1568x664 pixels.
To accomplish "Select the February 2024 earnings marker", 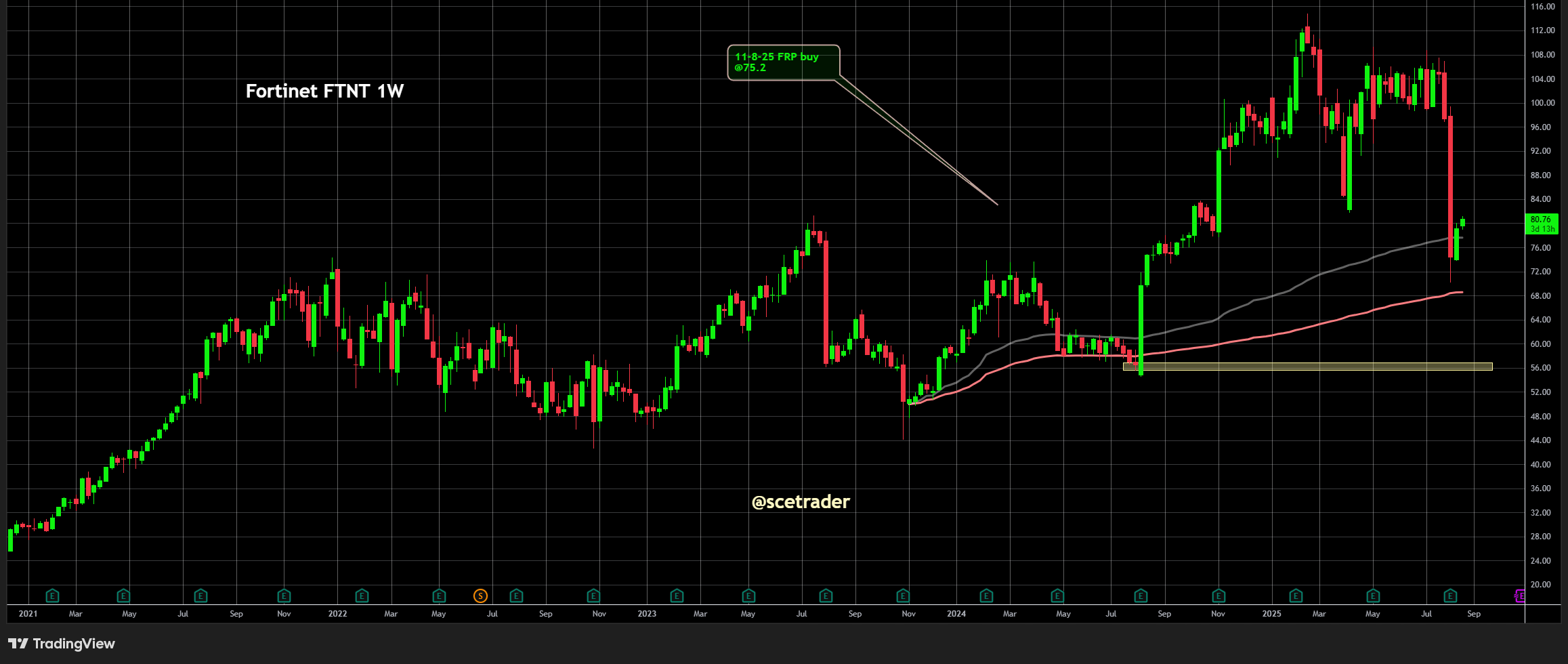I will (986, 596).
